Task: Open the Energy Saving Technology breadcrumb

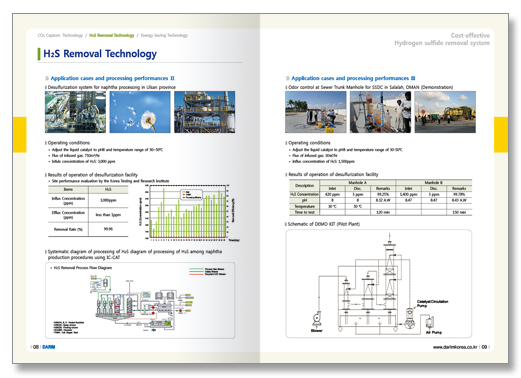Action: [x=164, y=35]
